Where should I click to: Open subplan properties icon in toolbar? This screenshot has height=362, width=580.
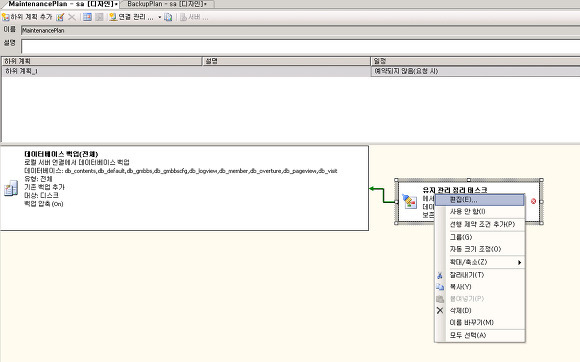(60, 17)
